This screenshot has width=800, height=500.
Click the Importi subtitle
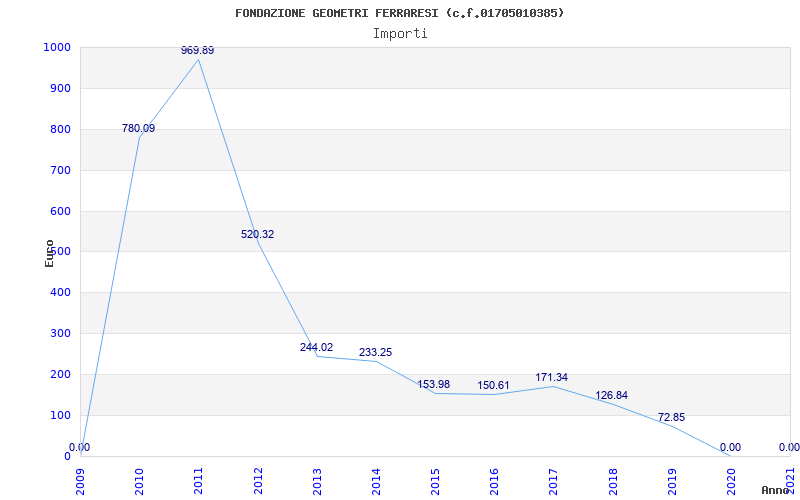pos(400,34)
